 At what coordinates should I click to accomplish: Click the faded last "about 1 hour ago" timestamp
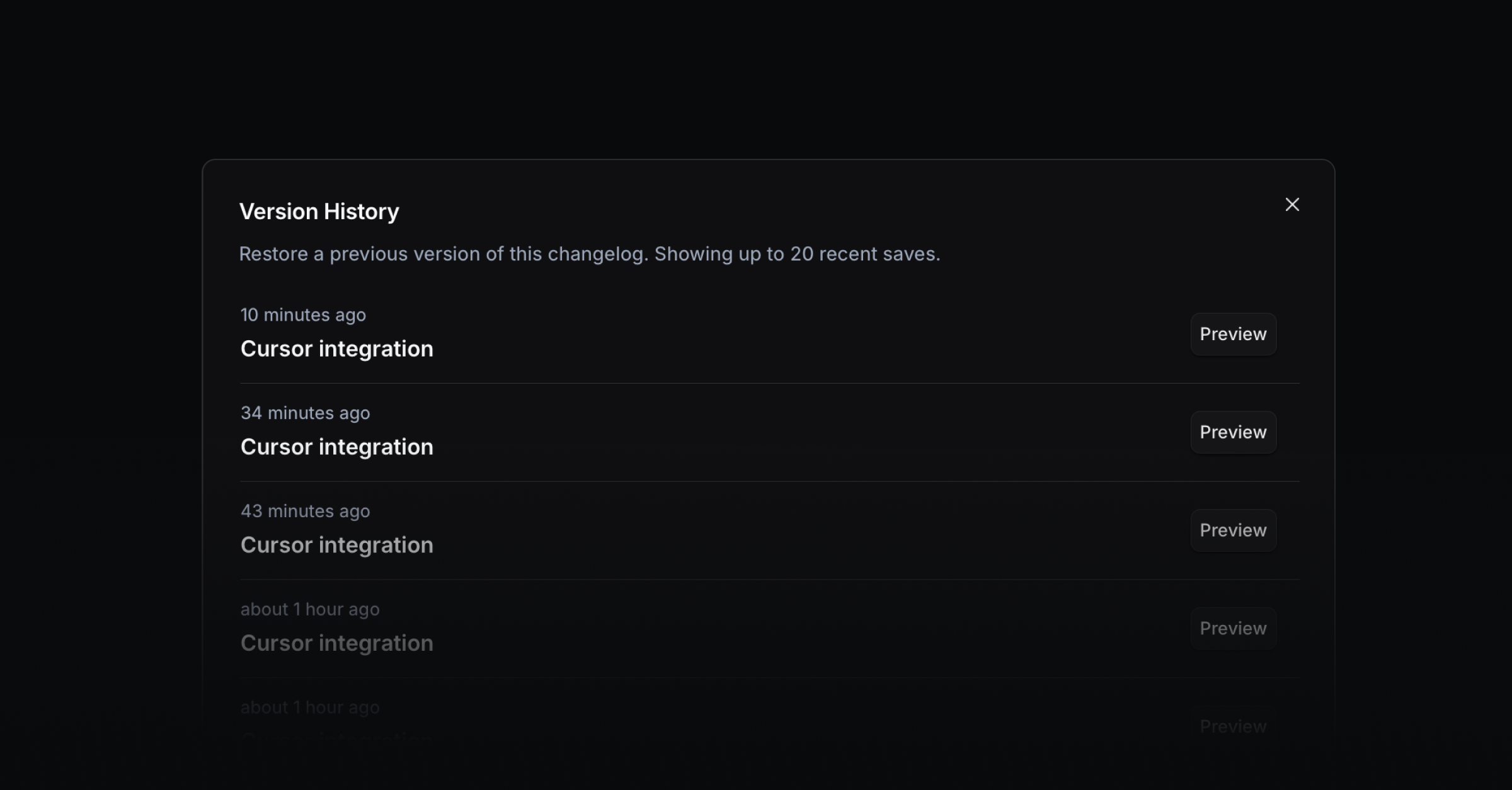coord(310,708)
